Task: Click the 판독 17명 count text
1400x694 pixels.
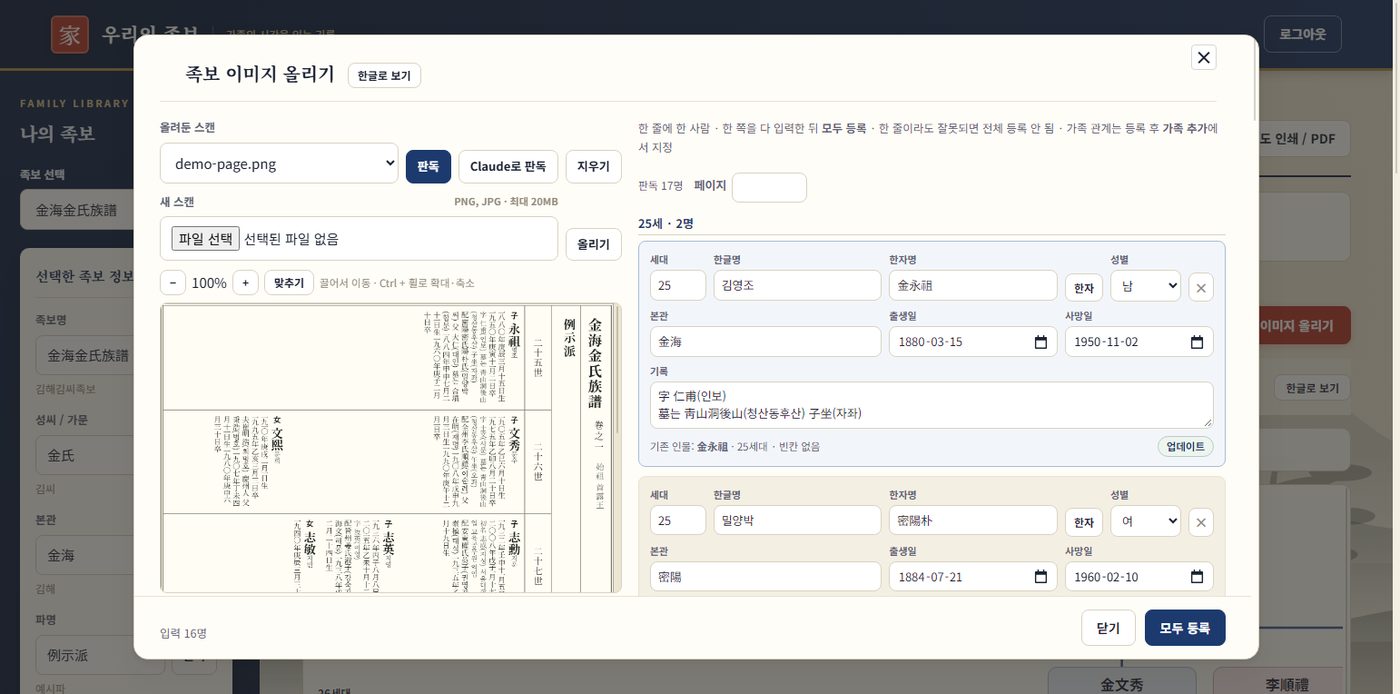Action: point(661,186)
